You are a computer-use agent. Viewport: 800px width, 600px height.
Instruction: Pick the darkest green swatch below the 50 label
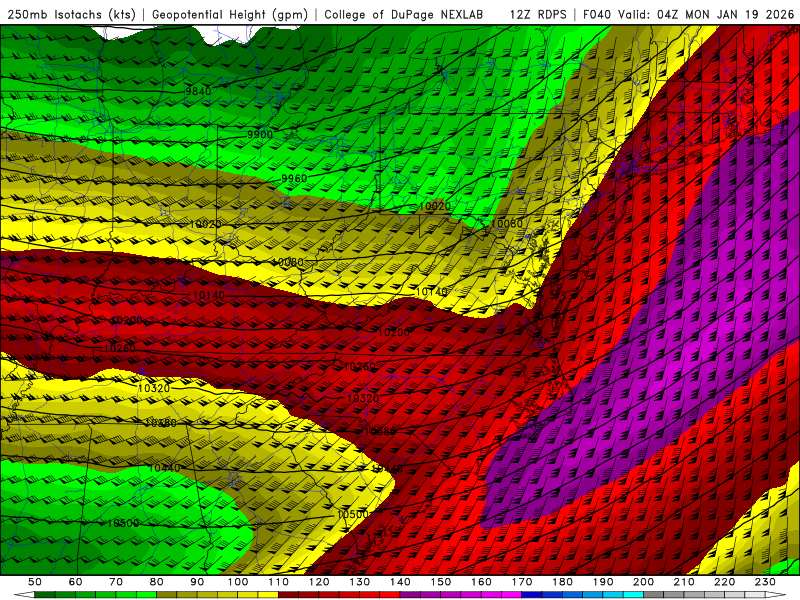45,595
